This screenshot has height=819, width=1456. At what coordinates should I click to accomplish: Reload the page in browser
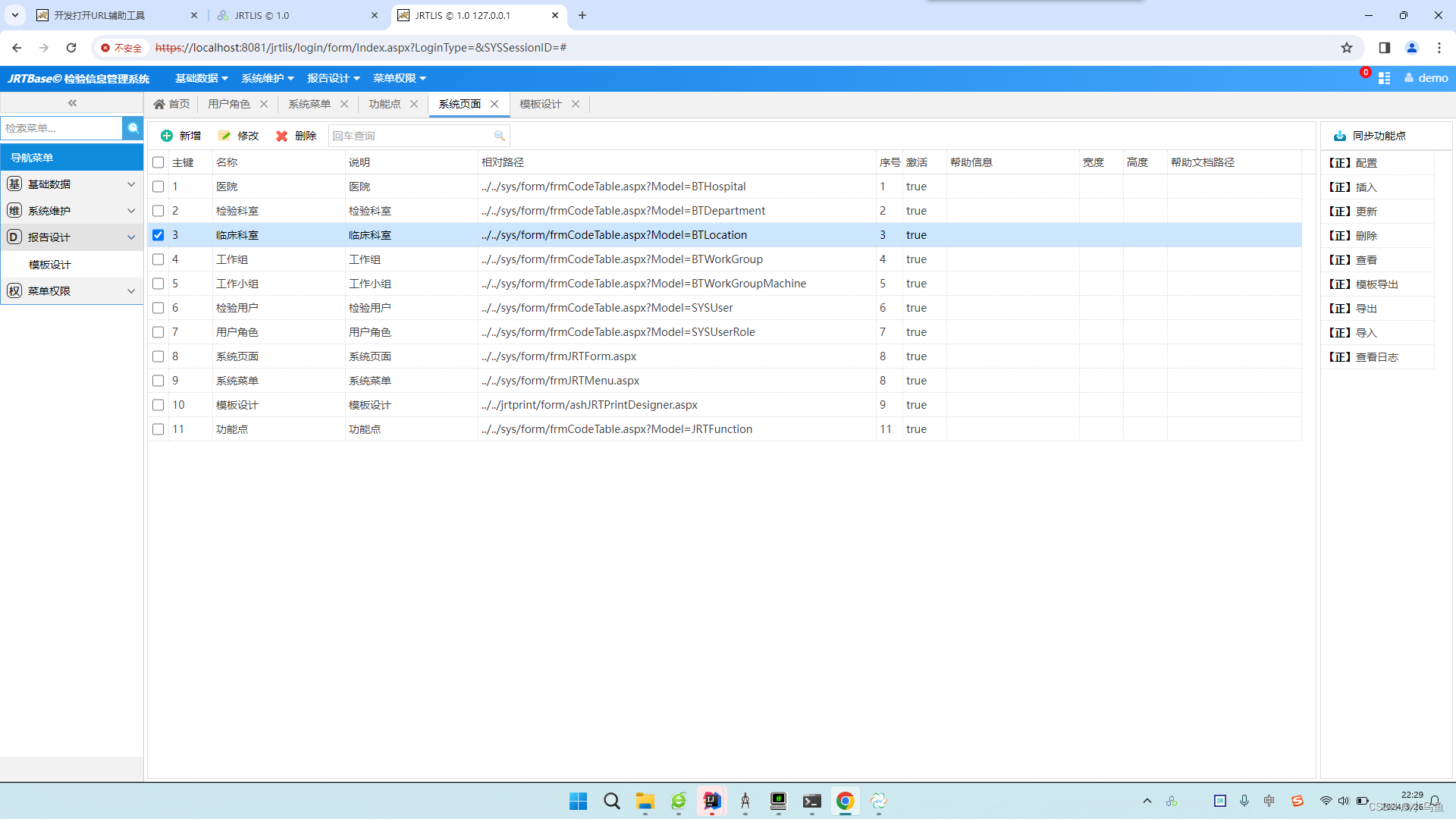pyautogui.click(x=71, y=48)
